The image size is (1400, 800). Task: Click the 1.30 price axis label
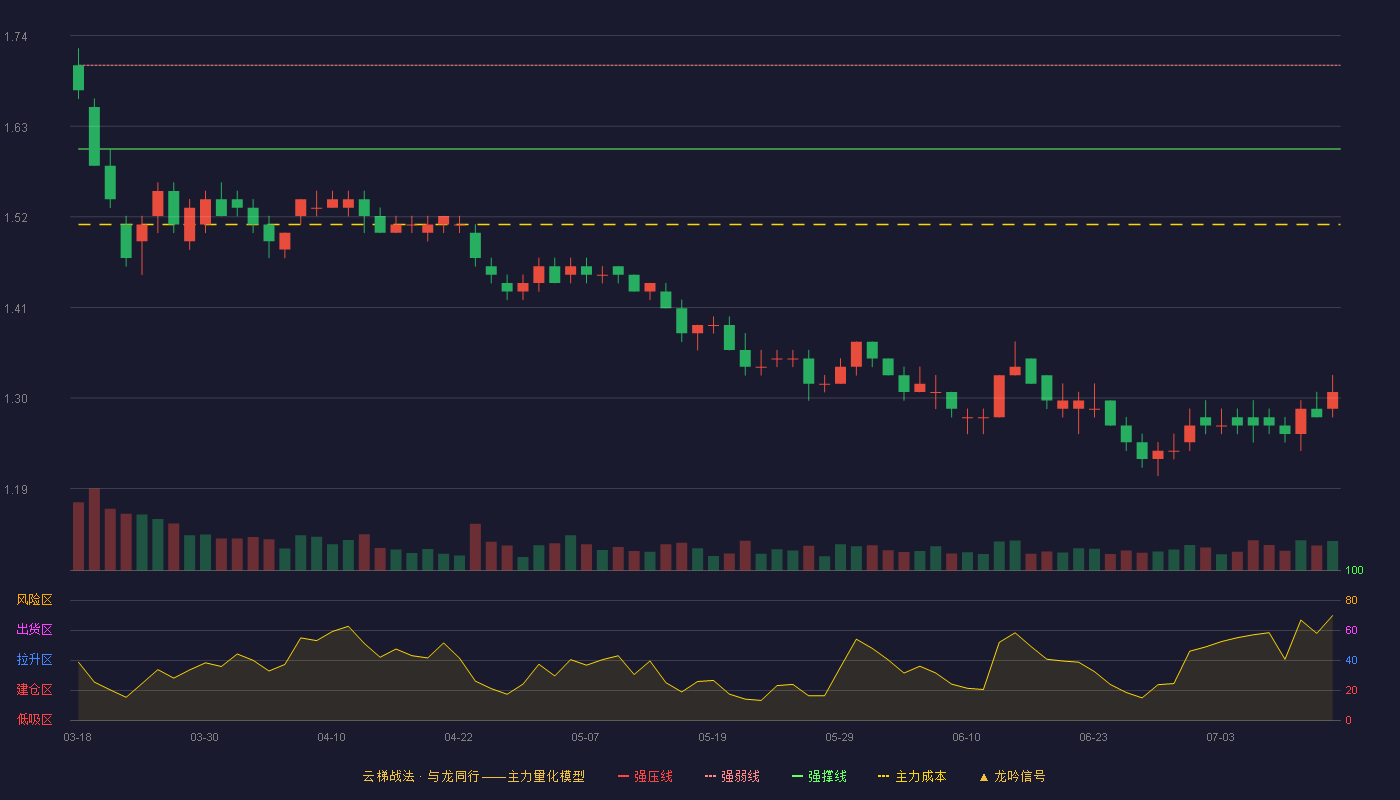(16, 399)
